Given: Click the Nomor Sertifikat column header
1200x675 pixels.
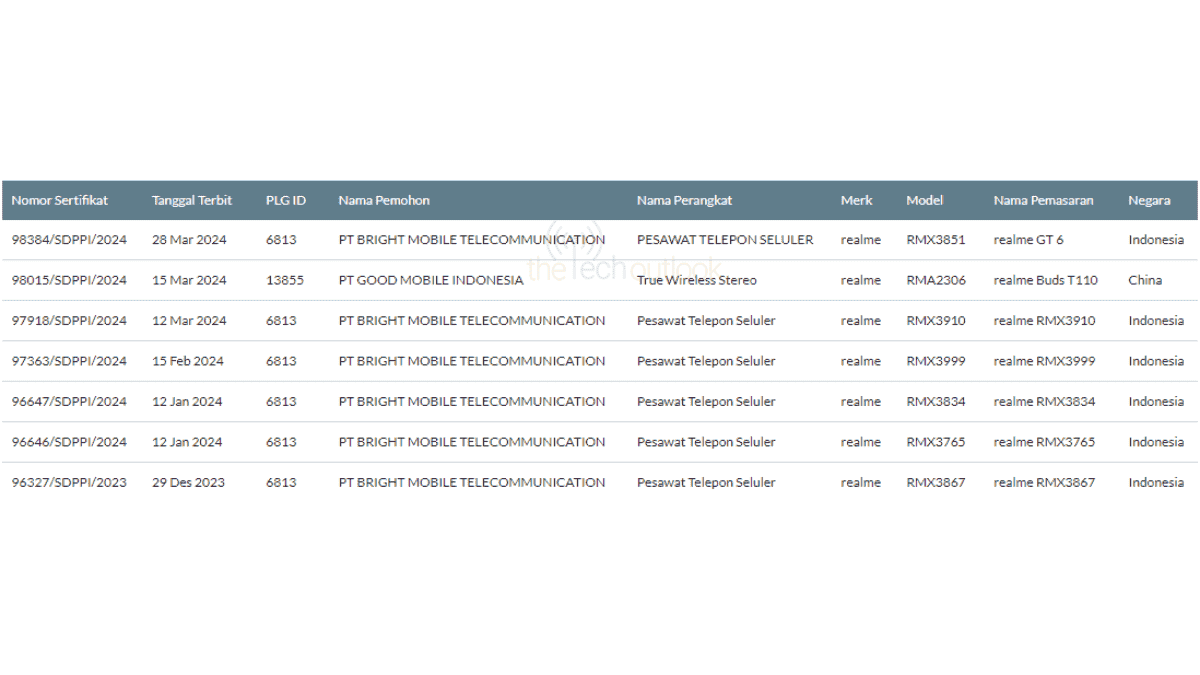Looking at the screenshot, I should click(60, 200).
